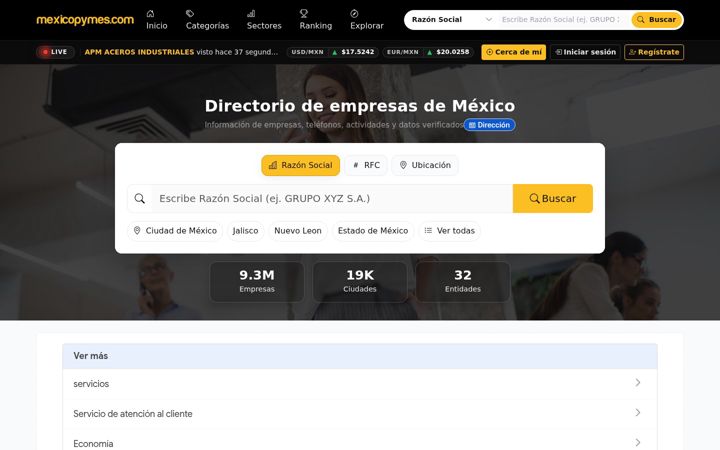Open the Economia list row

pyautogui.click(x=360, y=440)
